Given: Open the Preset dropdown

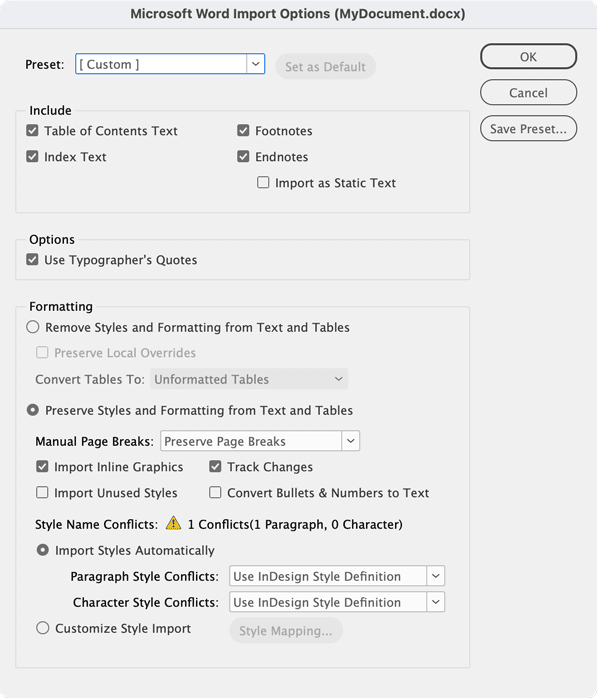Looking at the screenshot, I should (170, 64).
